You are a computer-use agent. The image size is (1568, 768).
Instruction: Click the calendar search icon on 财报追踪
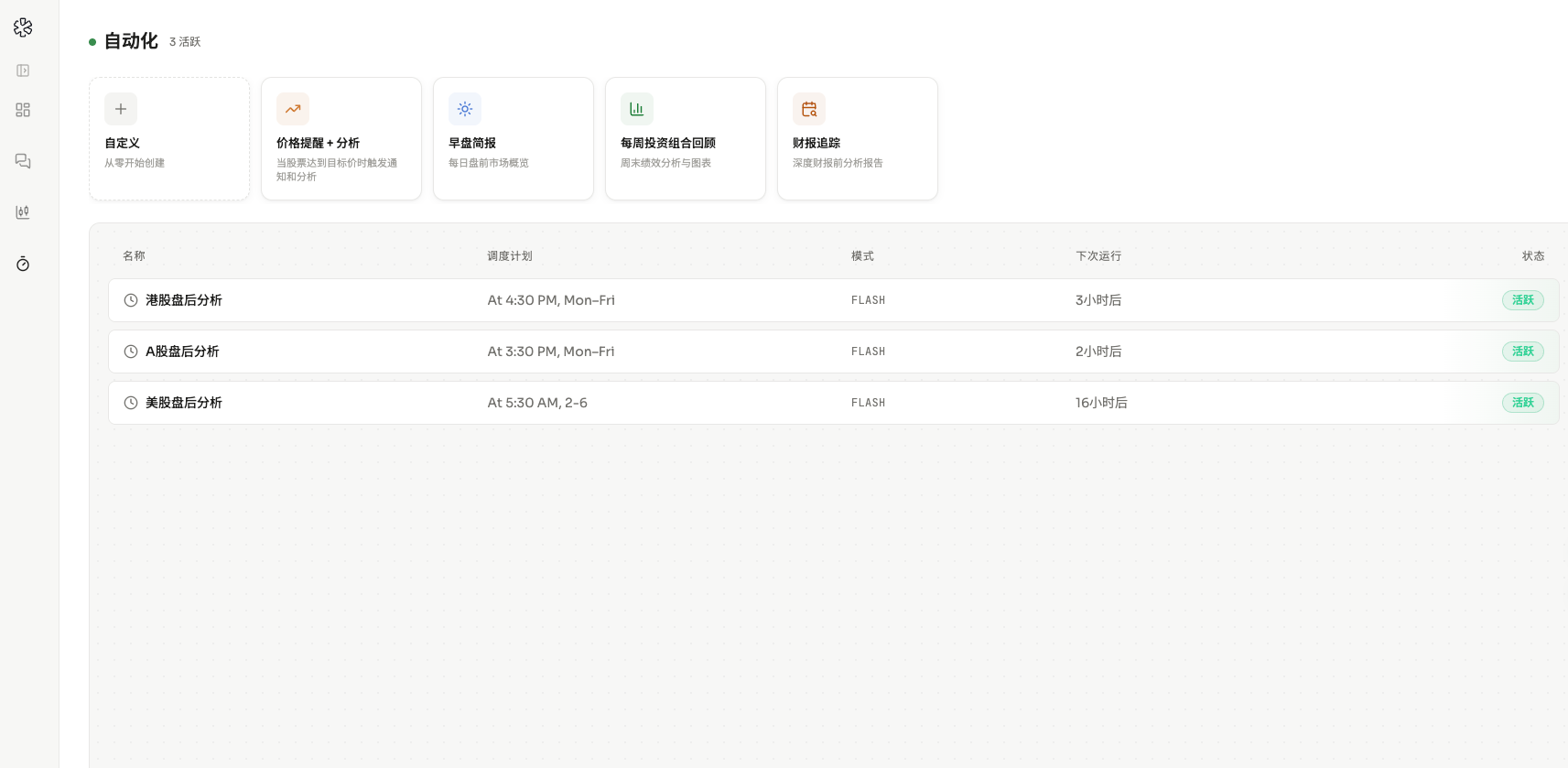point(809,109)
